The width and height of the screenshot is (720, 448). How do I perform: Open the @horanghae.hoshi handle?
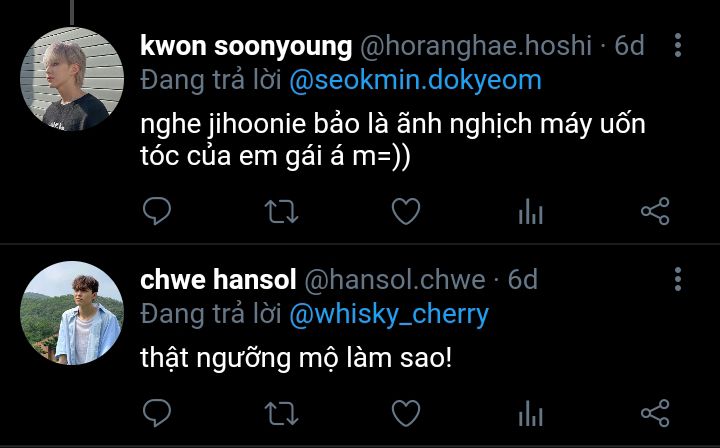[x=476, y=46]
